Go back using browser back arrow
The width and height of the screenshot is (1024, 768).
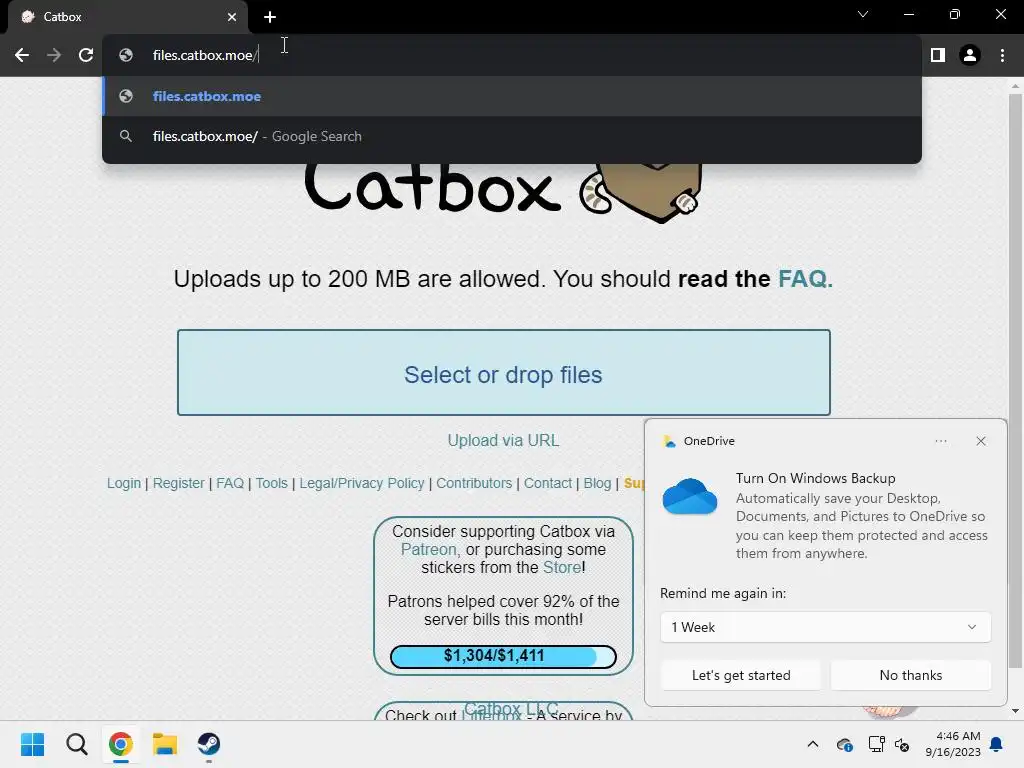(x=22, y=55)
